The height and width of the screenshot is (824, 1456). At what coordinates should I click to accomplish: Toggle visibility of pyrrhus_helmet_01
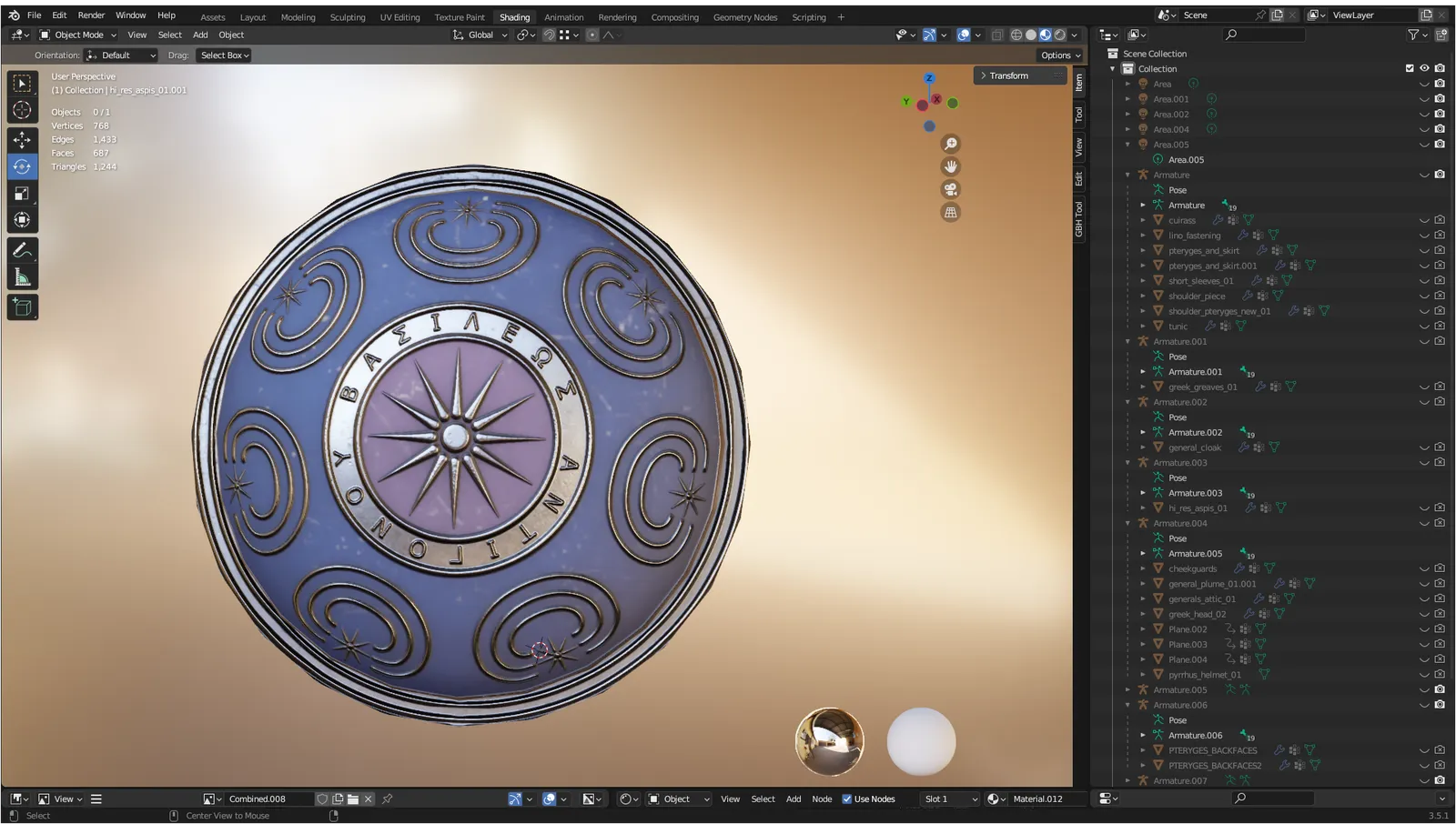point(1424,675)
